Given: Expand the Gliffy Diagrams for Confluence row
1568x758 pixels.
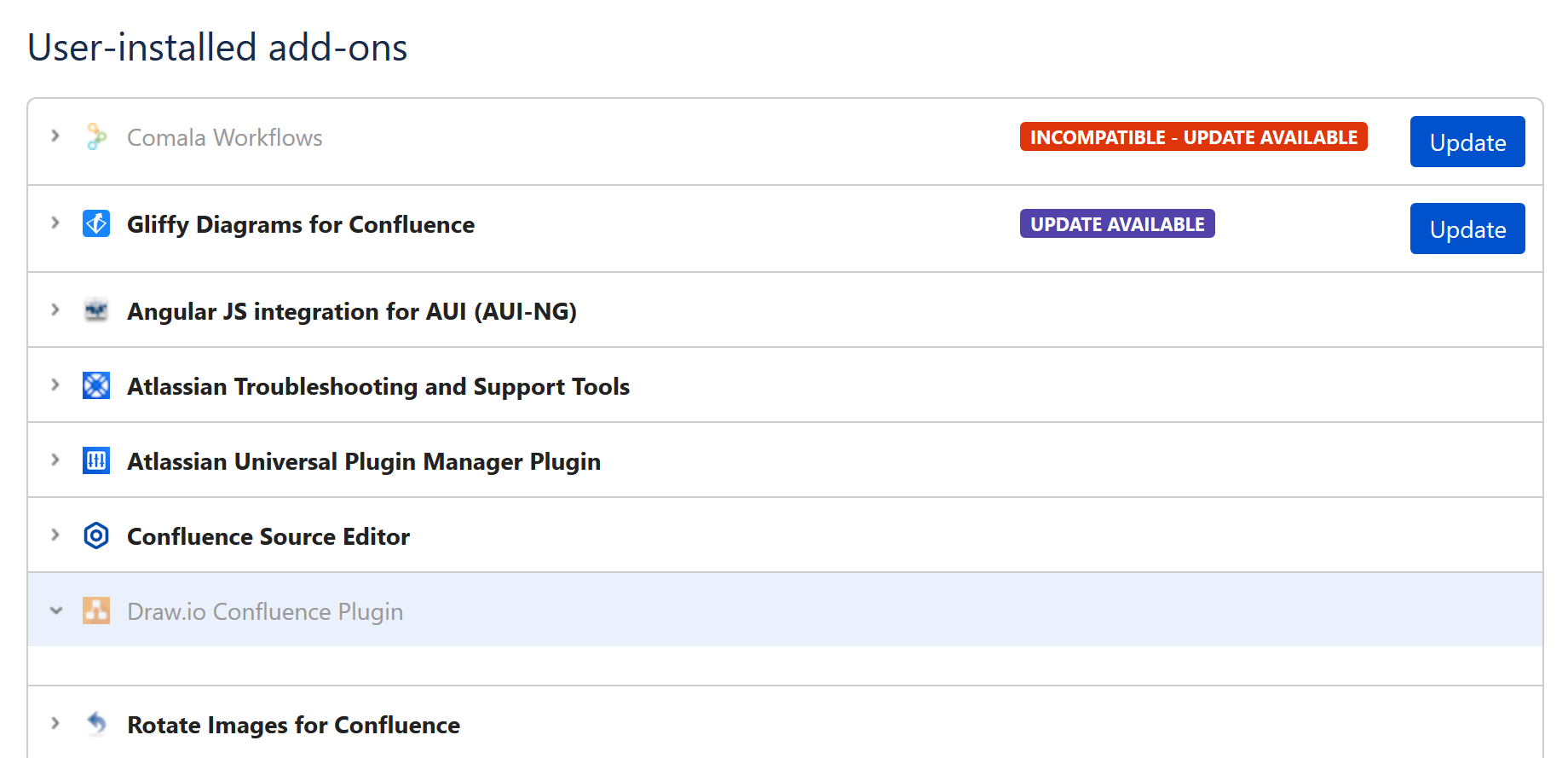Looking at the screenshot, I should click(55, 223).
